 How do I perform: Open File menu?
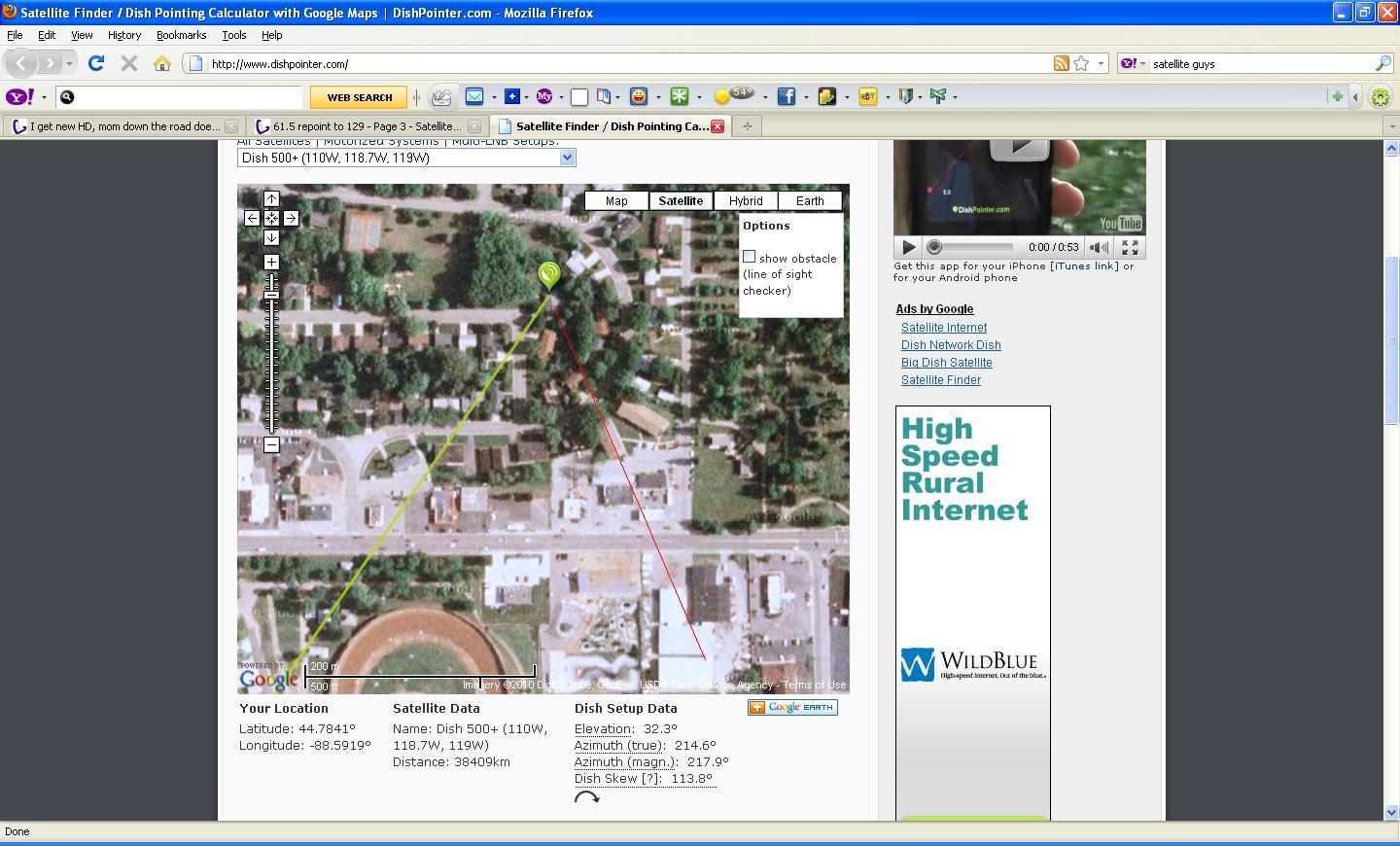15,35
